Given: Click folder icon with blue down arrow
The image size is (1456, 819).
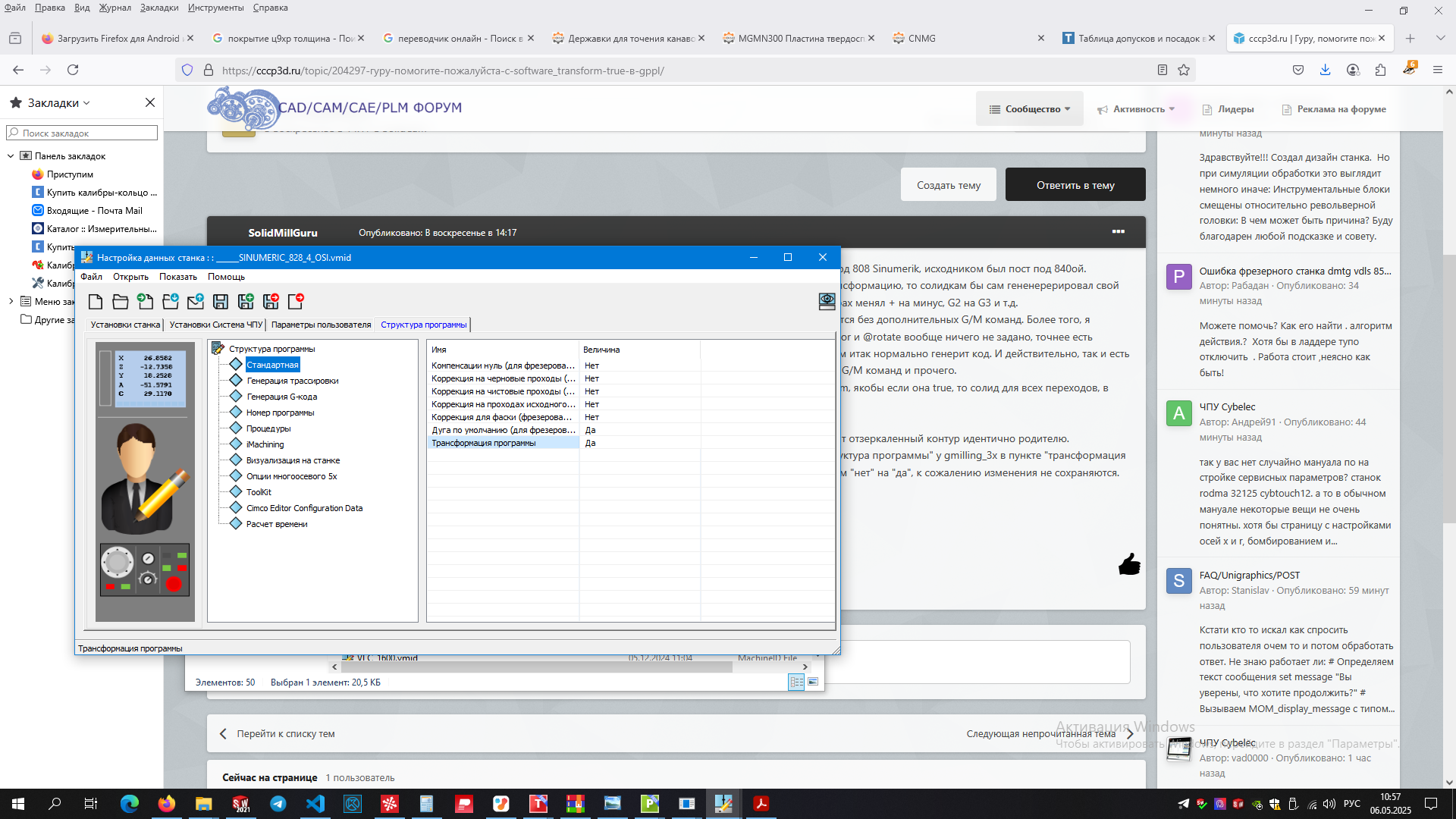Looking at the screenshot, I should [171, 302].
